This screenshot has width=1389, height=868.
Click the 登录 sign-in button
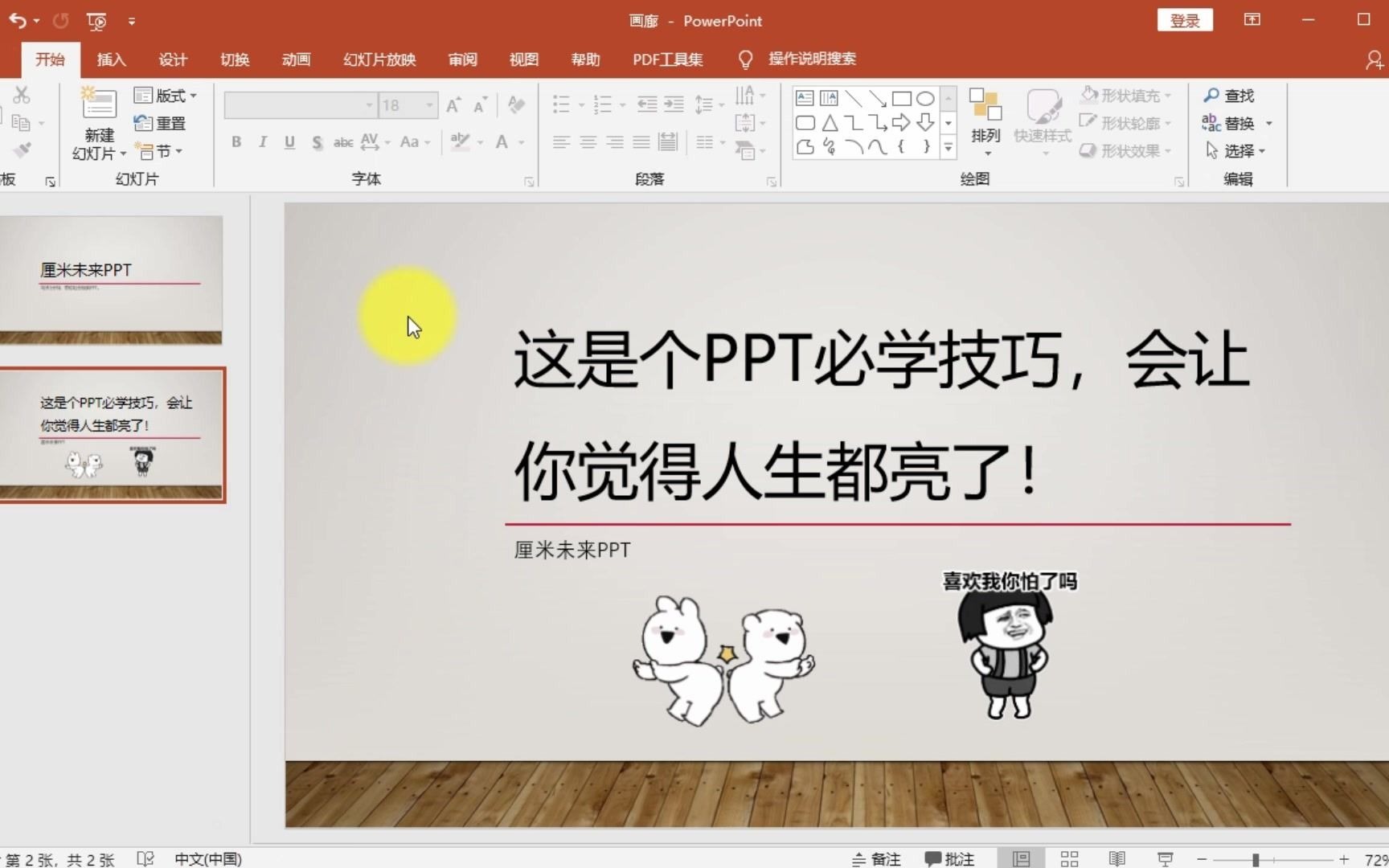[1185, 20]
